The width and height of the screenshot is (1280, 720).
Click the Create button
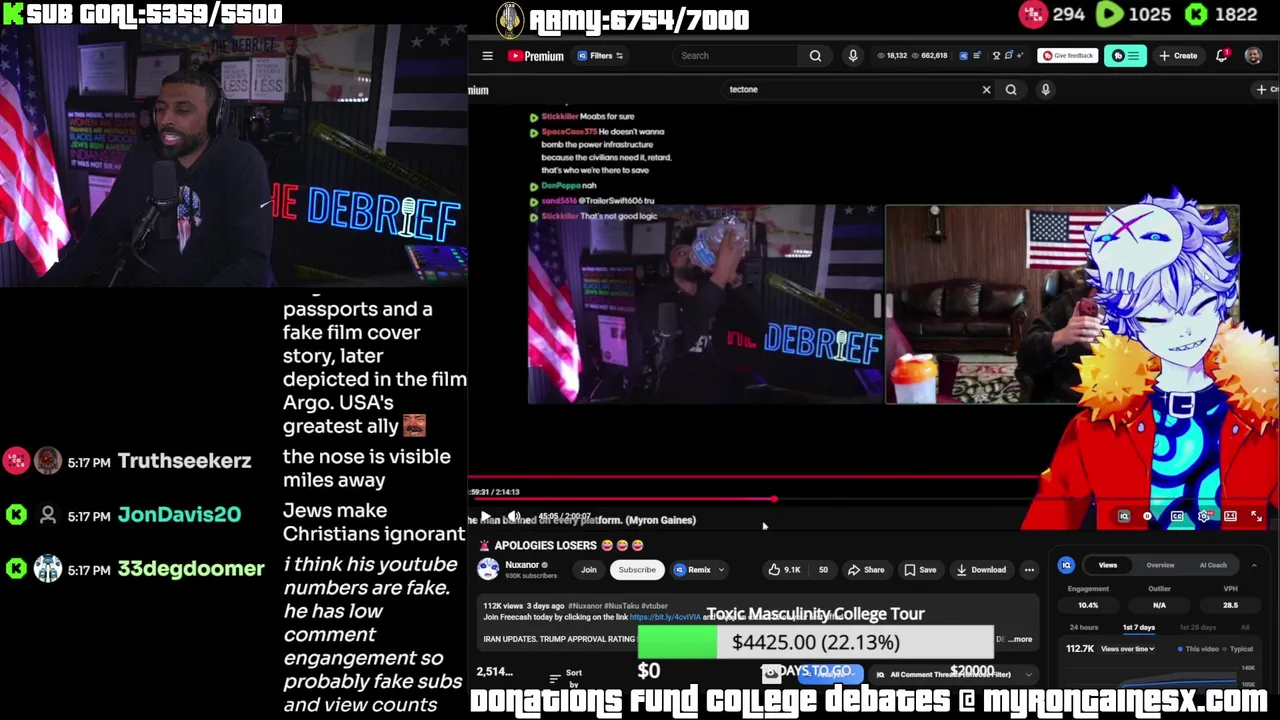coord(1178,56)
